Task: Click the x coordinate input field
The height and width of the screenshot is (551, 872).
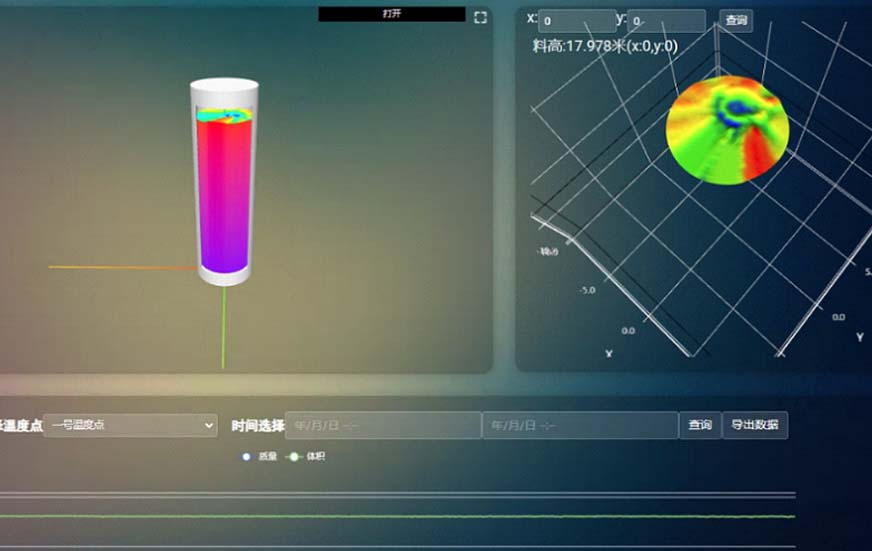Action: click(577, 20)
